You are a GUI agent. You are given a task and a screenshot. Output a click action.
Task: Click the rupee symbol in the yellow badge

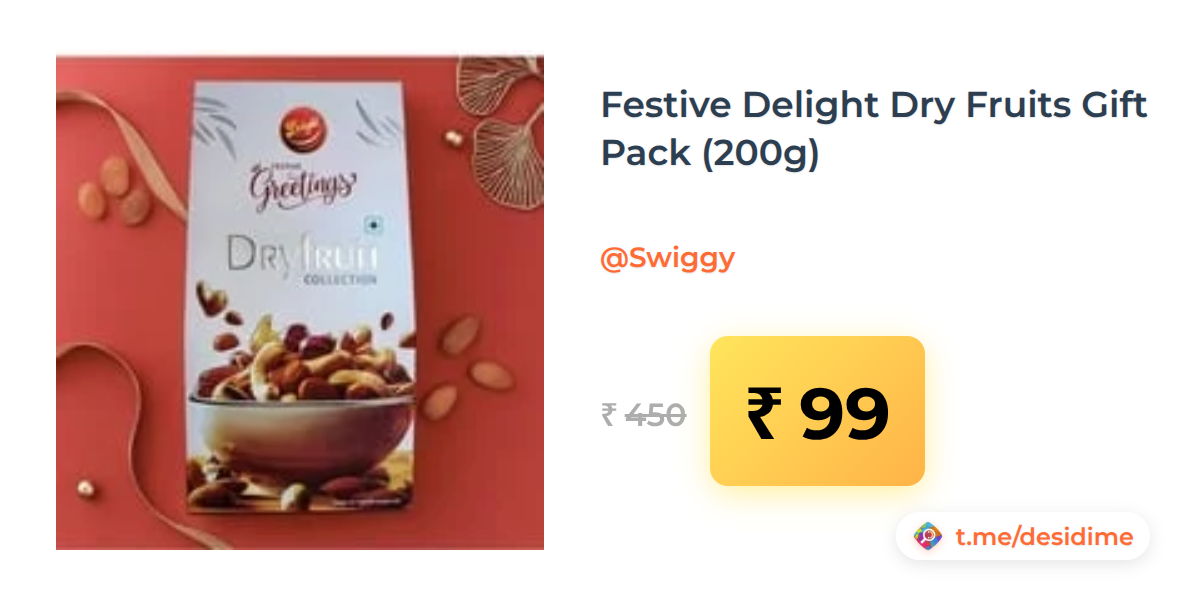(764, 411)
